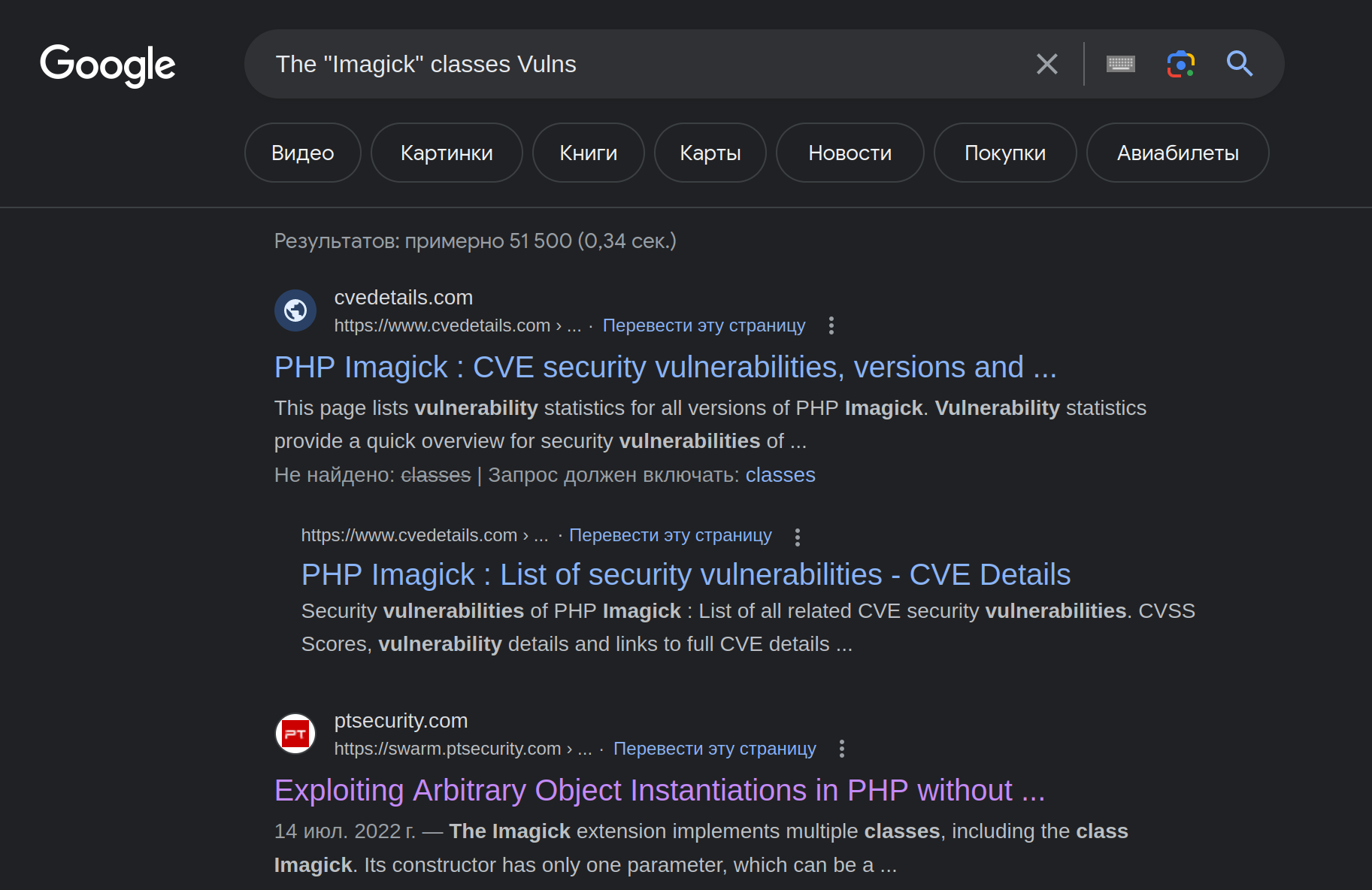Show Новости results
The image size is (1372, 890).
(x=850, y=153)
